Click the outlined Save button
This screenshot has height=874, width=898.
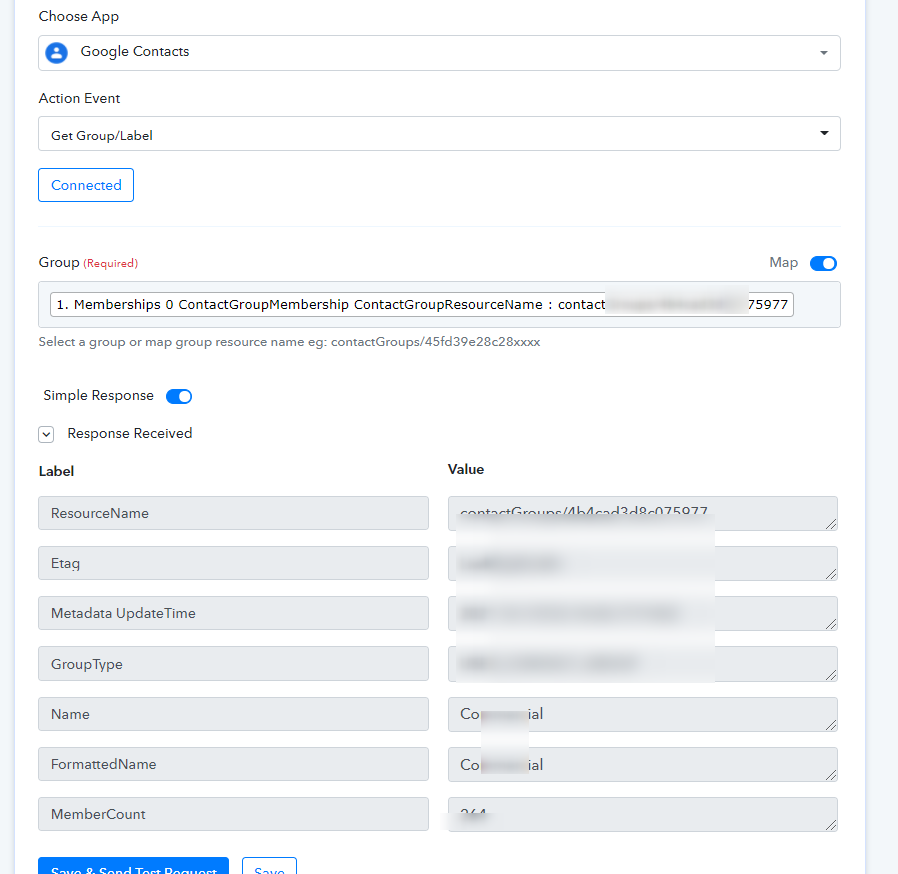point(269,867)
